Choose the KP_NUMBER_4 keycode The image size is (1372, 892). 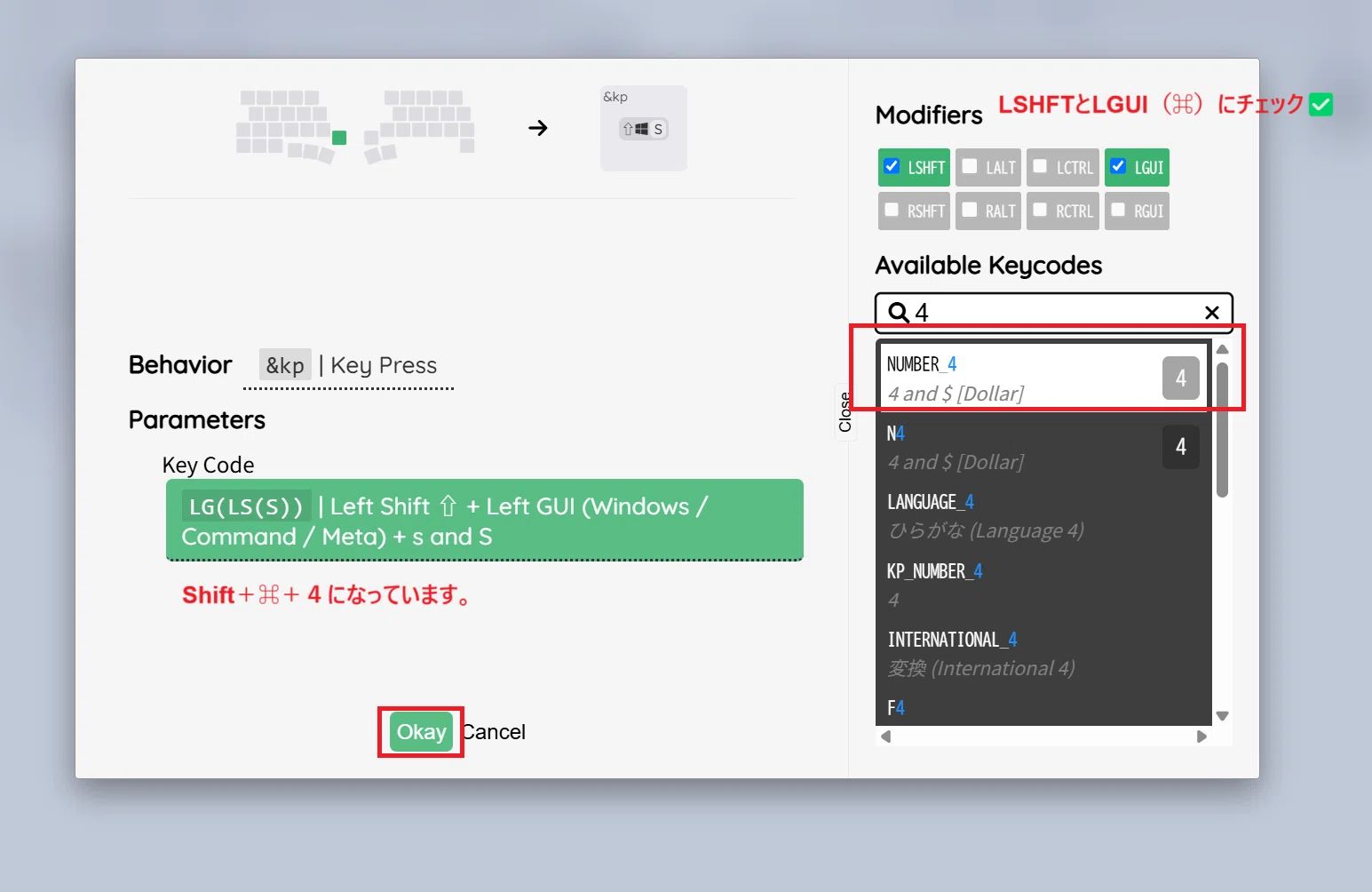click(1043, 585)
